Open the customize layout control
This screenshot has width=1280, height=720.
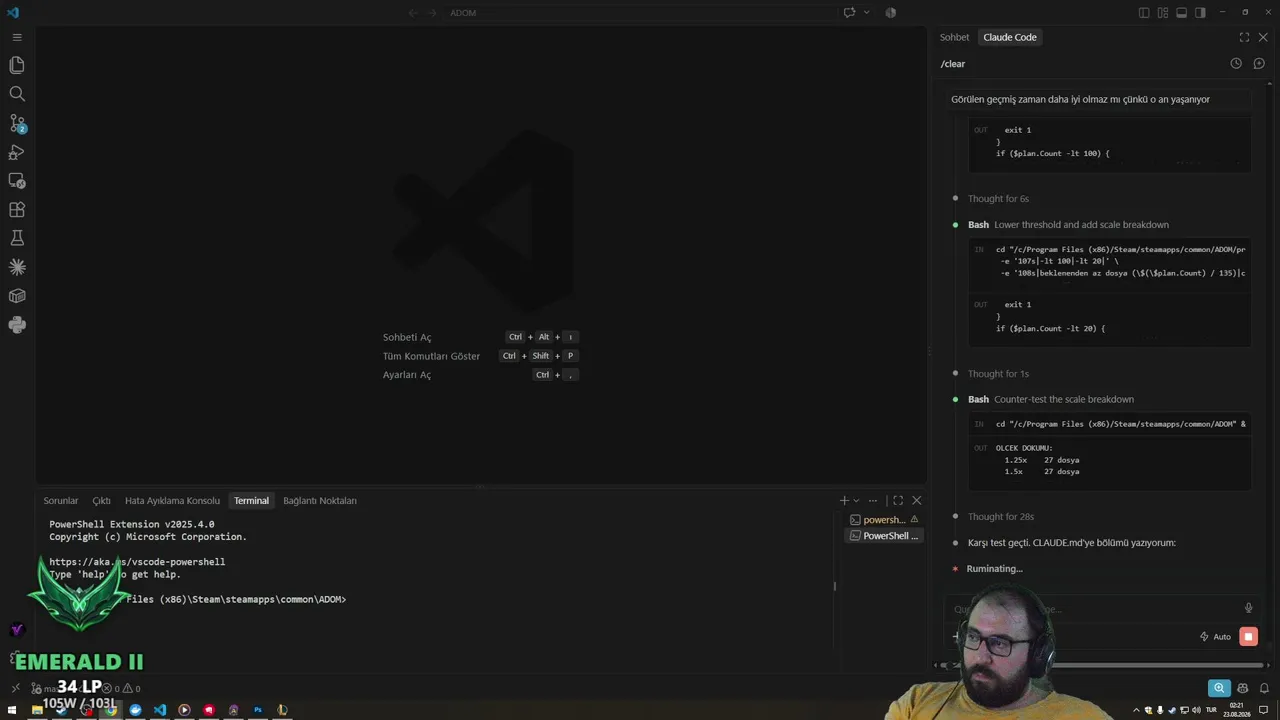click(1163, 13)
